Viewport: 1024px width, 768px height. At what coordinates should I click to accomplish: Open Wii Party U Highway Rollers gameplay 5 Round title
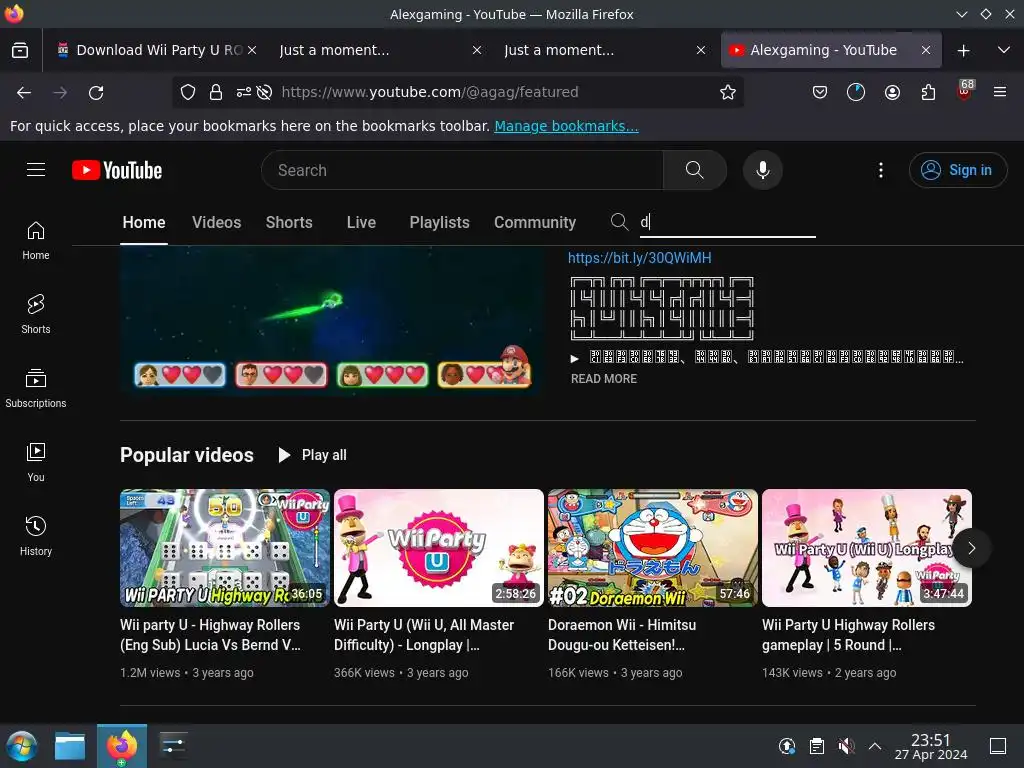point(848,635)
